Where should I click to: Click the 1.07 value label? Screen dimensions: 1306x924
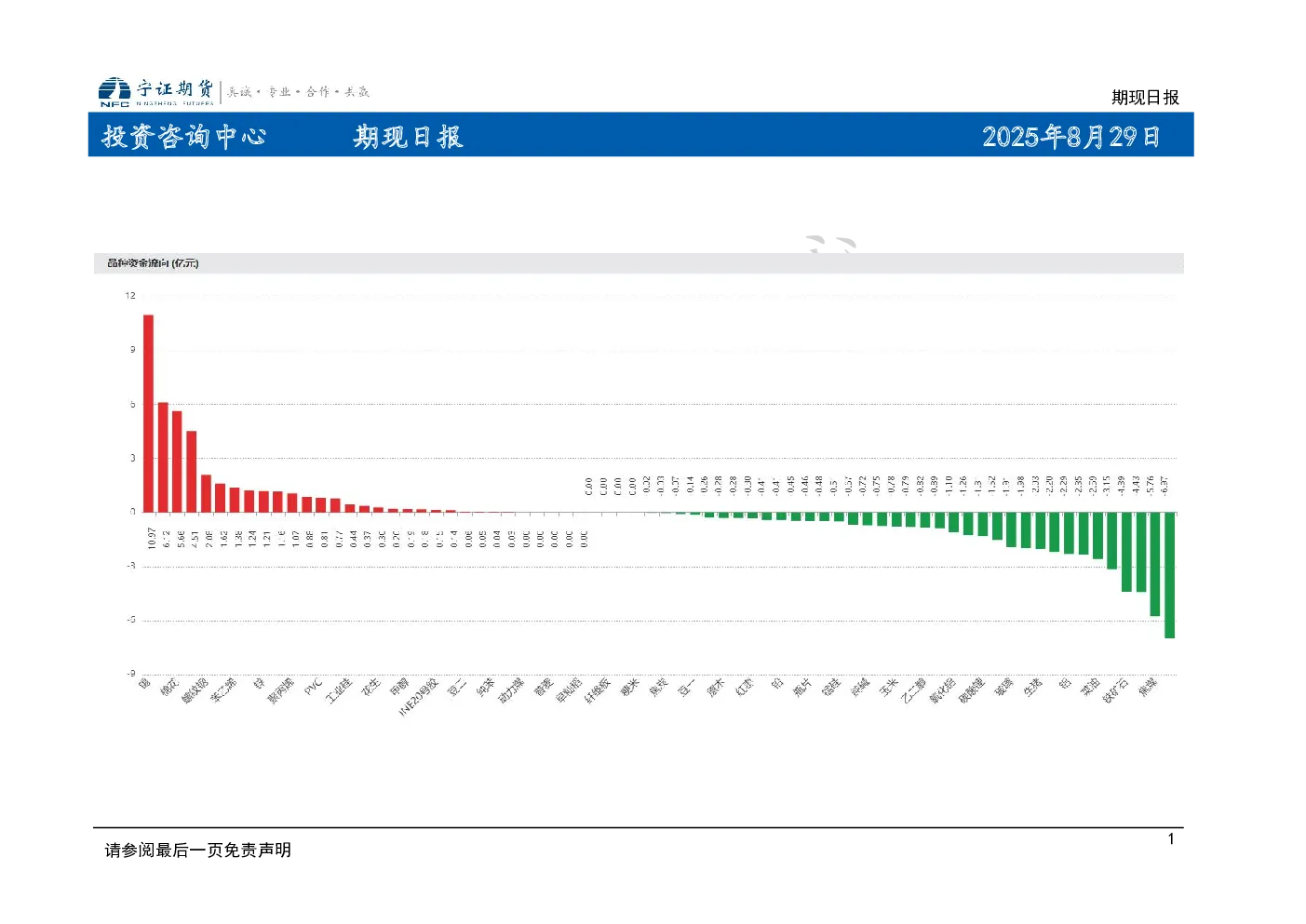296,538
